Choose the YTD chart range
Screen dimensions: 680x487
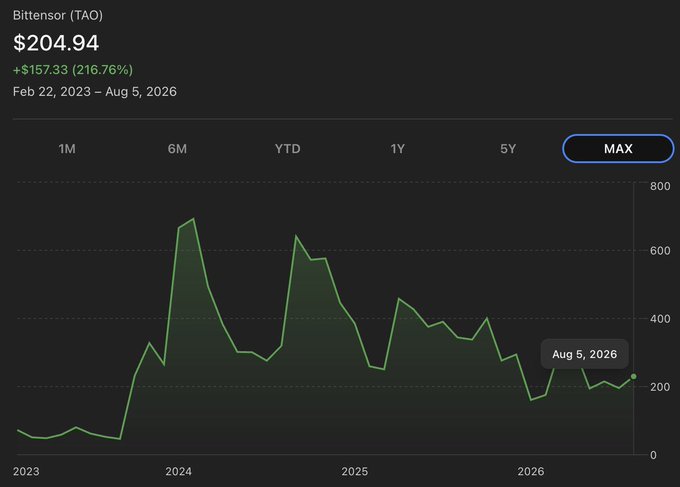pyautogui.click(x=288, y=149)
